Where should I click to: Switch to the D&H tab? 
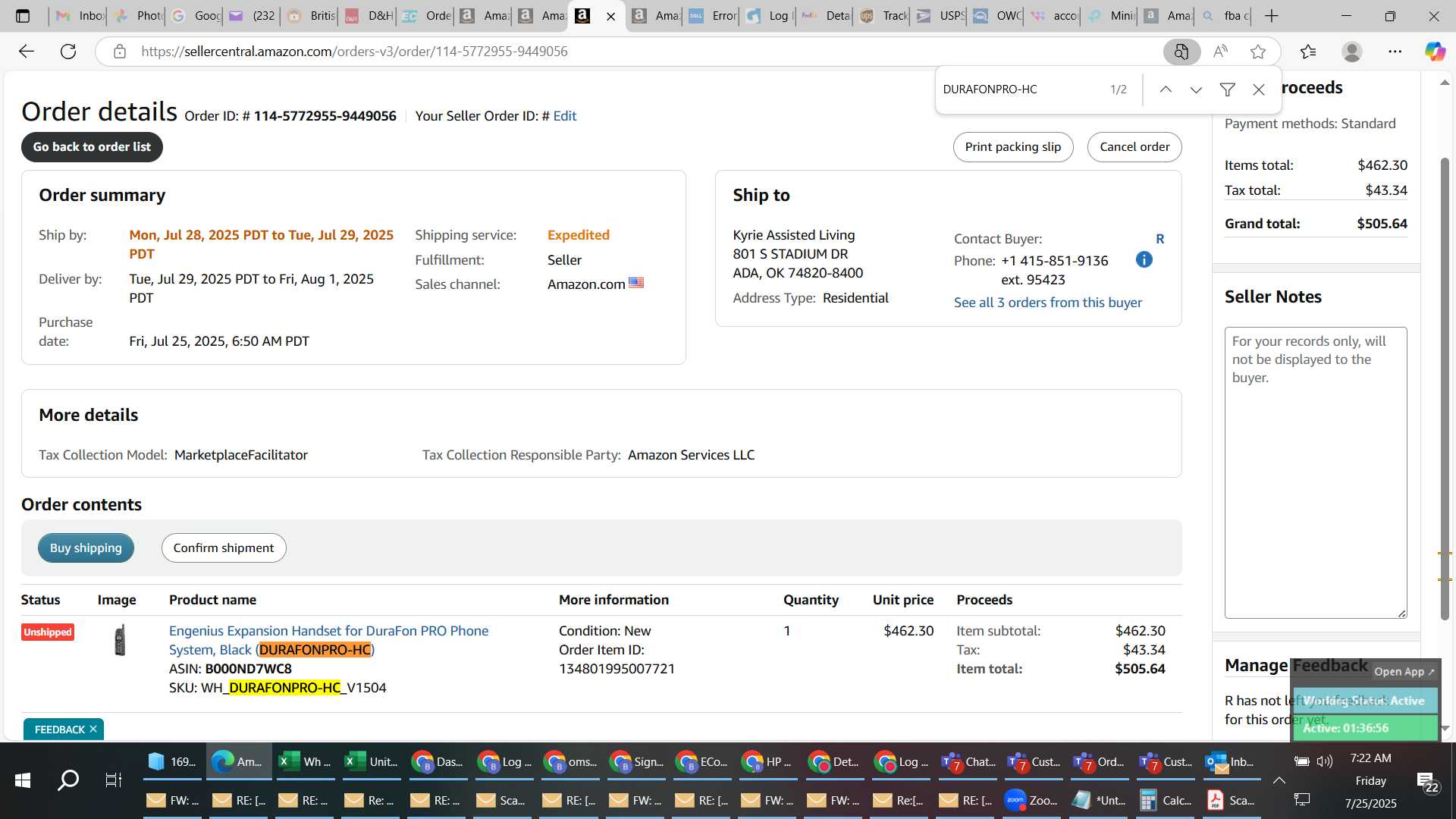pyautogui.click(x=369, y=16)
